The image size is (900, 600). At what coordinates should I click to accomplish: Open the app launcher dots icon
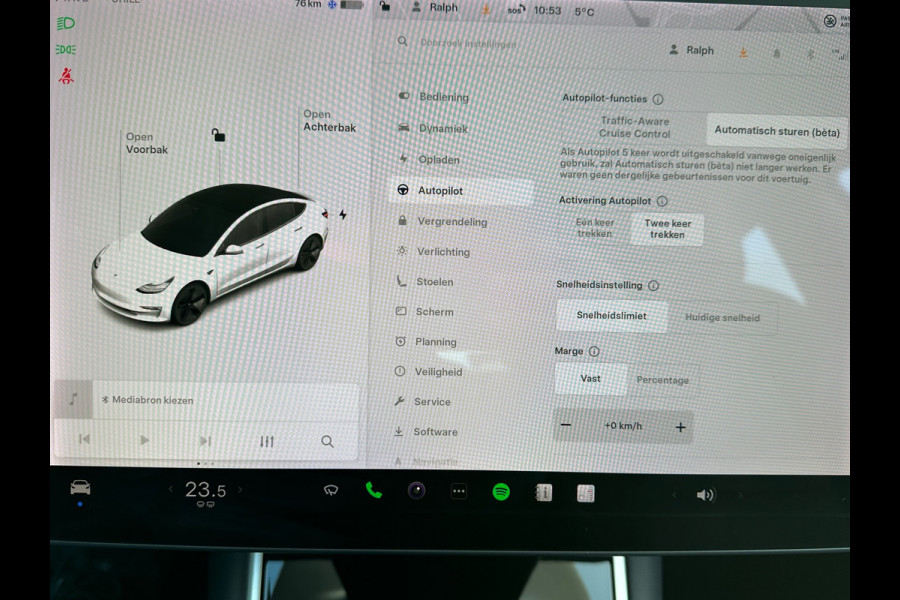click(459, 491)
